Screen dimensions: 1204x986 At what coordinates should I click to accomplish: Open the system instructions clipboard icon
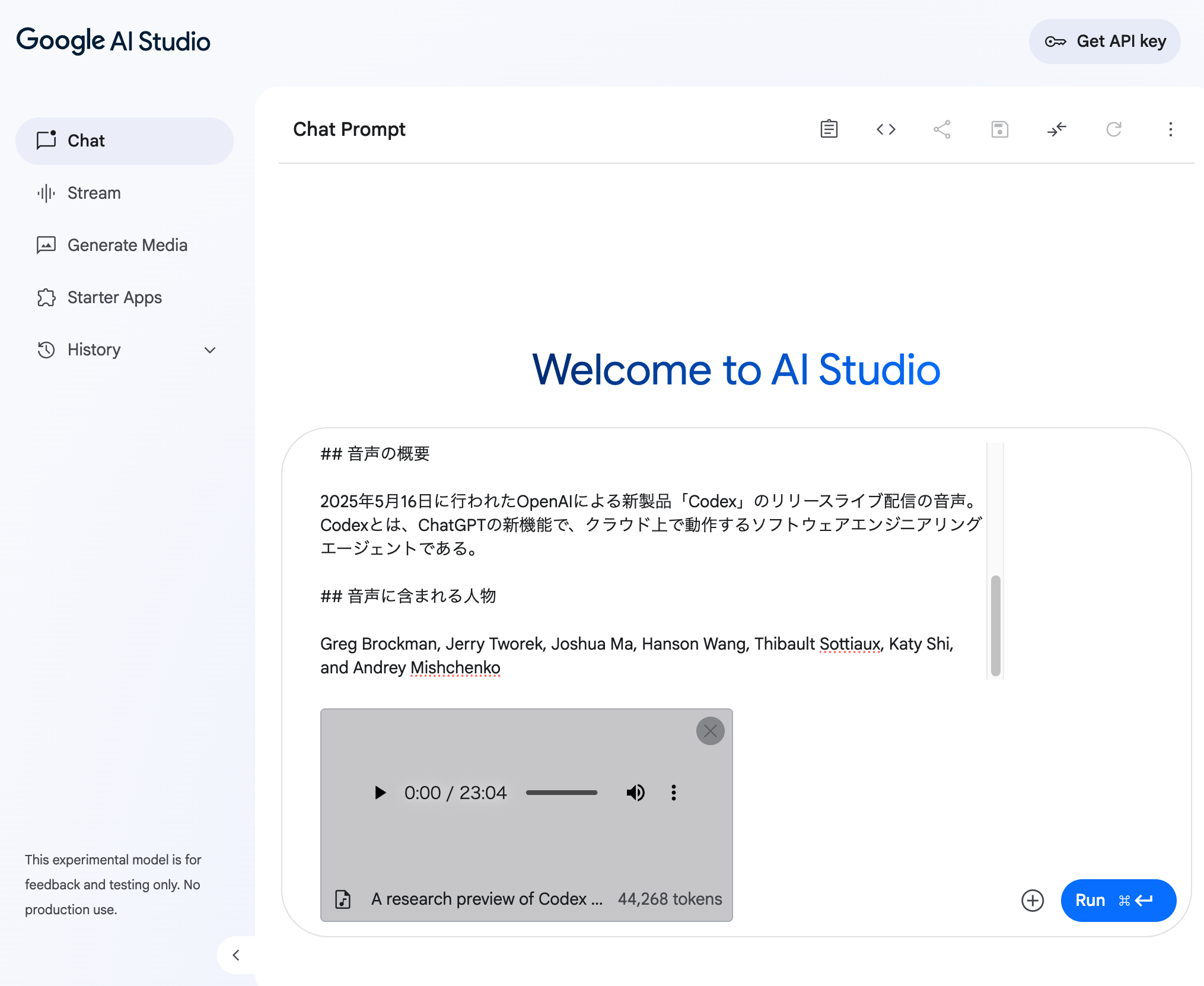829,129
